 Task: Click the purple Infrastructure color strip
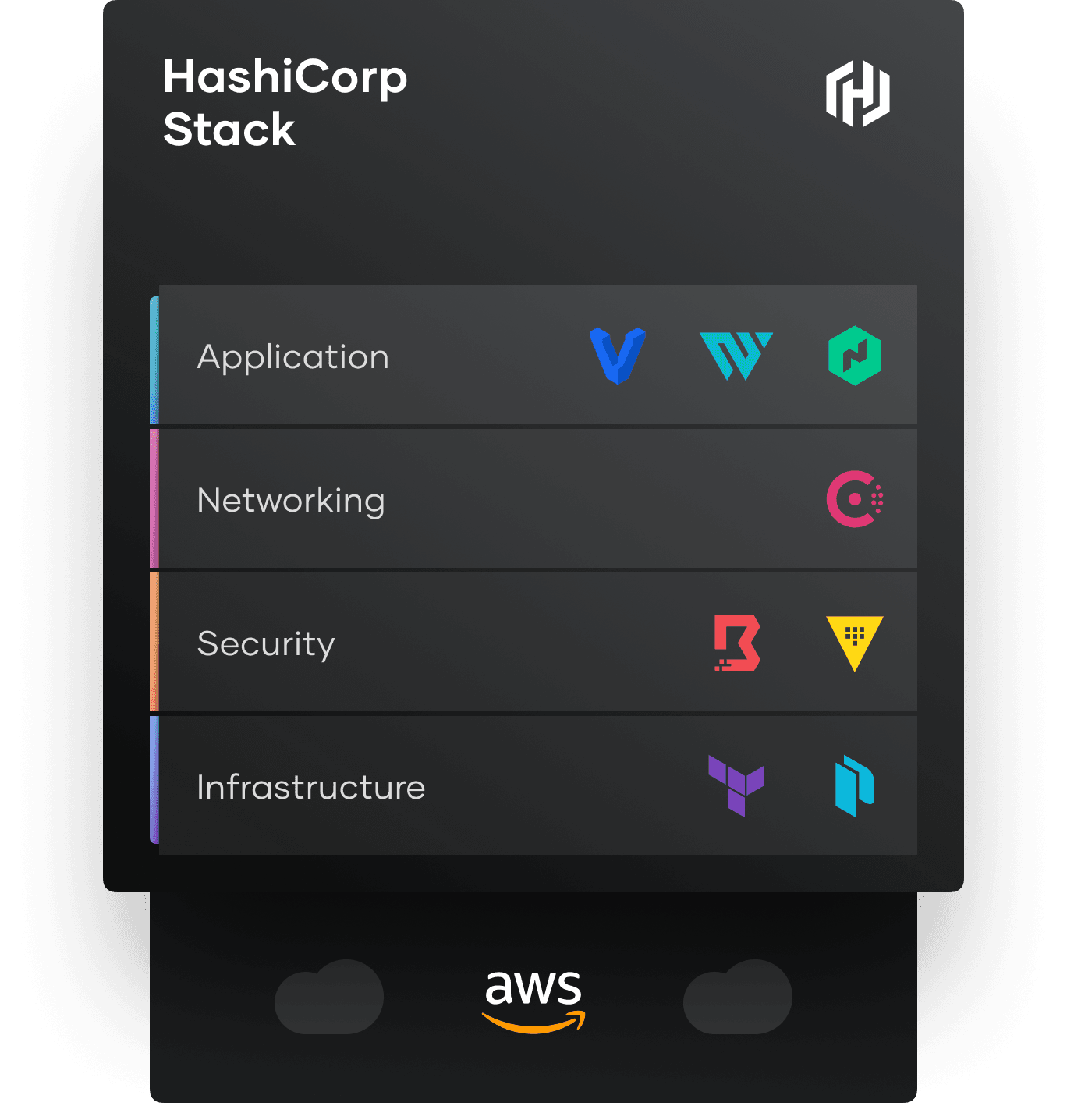point(154,780)
